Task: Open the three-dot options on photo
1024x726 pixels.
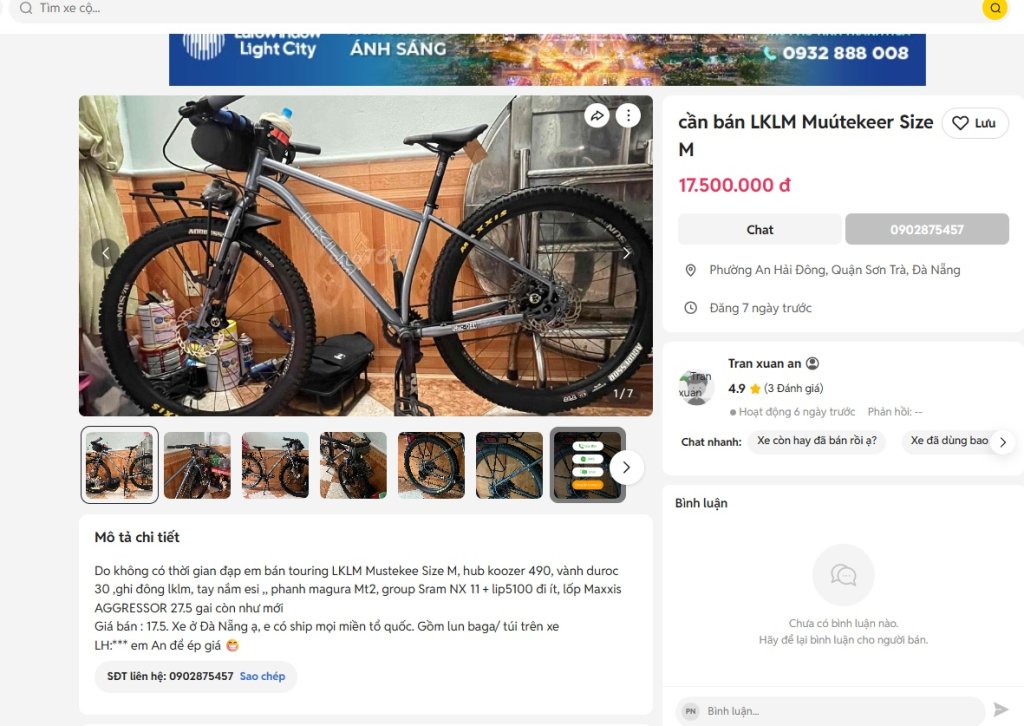Action: (628, 116)
